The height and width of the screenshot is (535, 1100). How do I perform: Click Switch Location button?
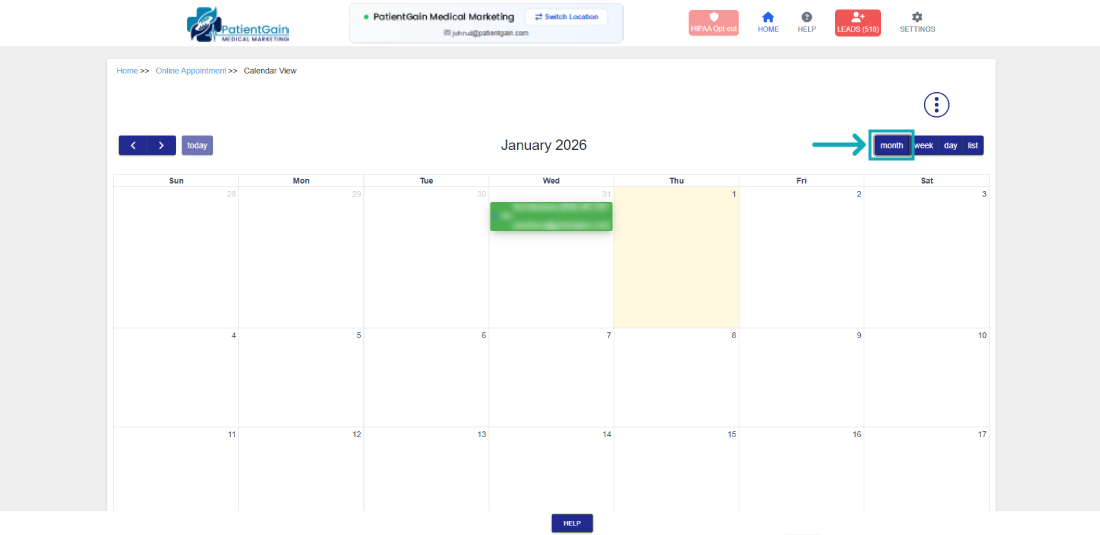coord(566,17)
